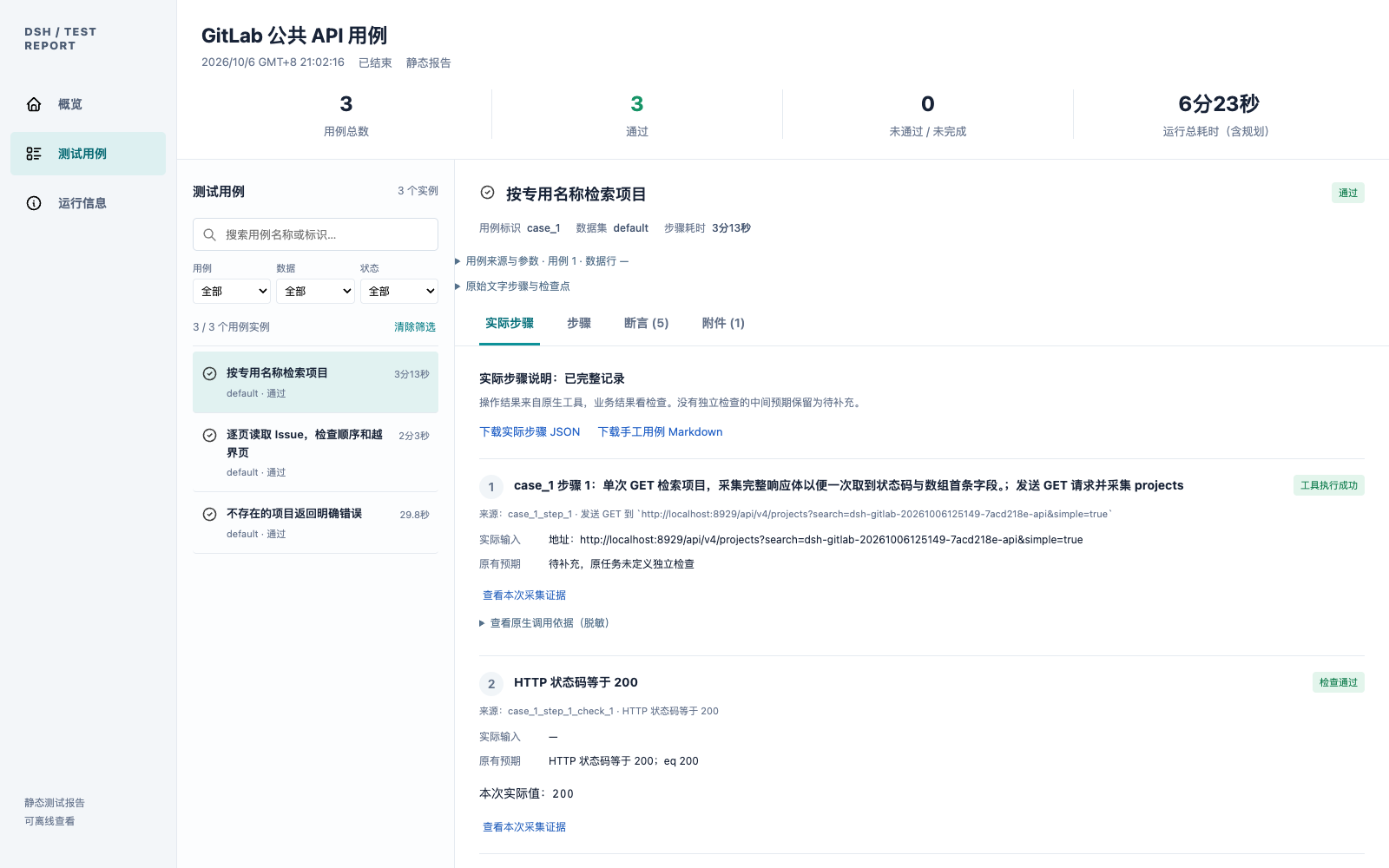Expand 原始文字步骤与检查点 section
Viewport: 1389px width, 868px height.
[x=512, y=286]
